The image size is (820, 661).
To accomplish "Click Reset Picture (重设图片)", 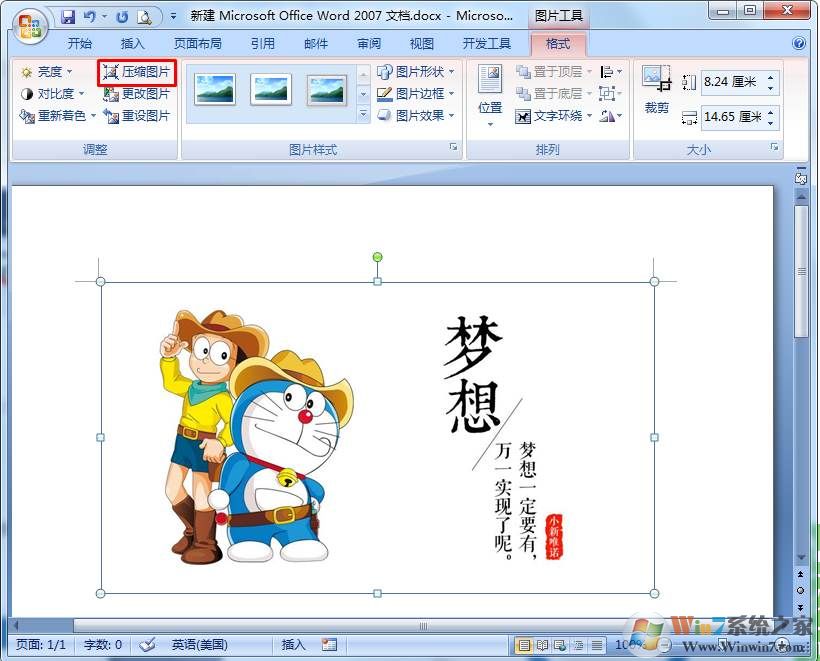I will click(137, 116).
